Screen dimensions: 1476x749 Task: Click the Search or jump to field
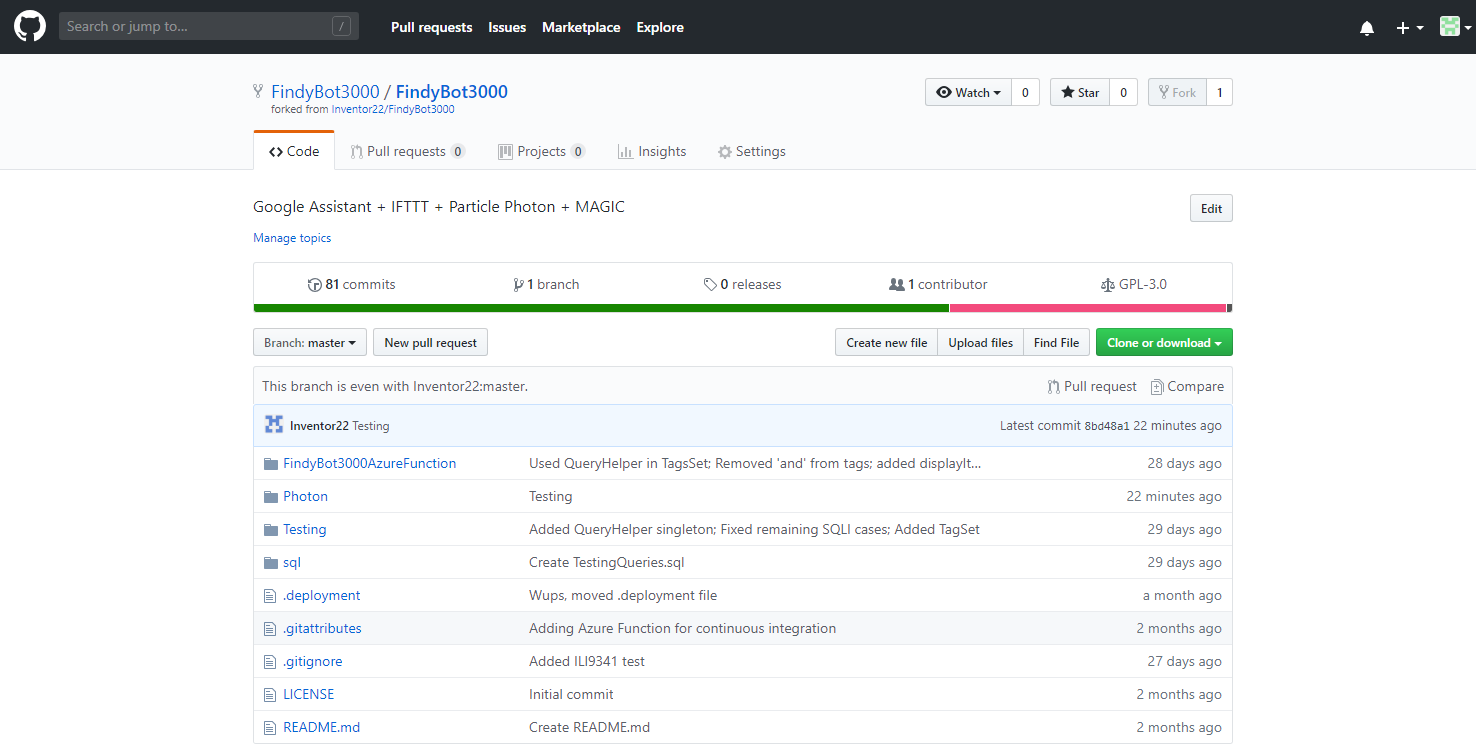pyautogui.click(x=209, y=26)
